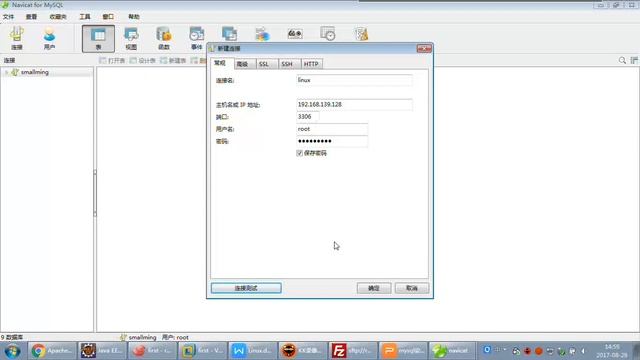Open the Event (事件) toolbar icon
Image resolution: width=640 pixels, height=360 pixels.
[196, 38]
